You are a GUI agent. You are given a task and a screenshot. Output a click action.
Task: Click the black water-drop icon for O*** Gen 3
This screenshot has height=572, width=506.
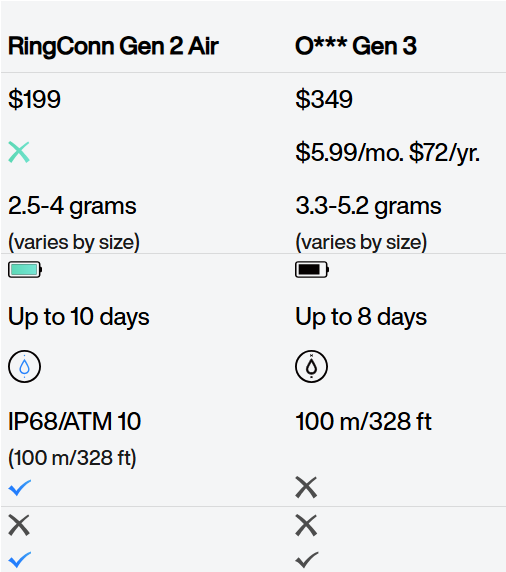click(311, 366)
